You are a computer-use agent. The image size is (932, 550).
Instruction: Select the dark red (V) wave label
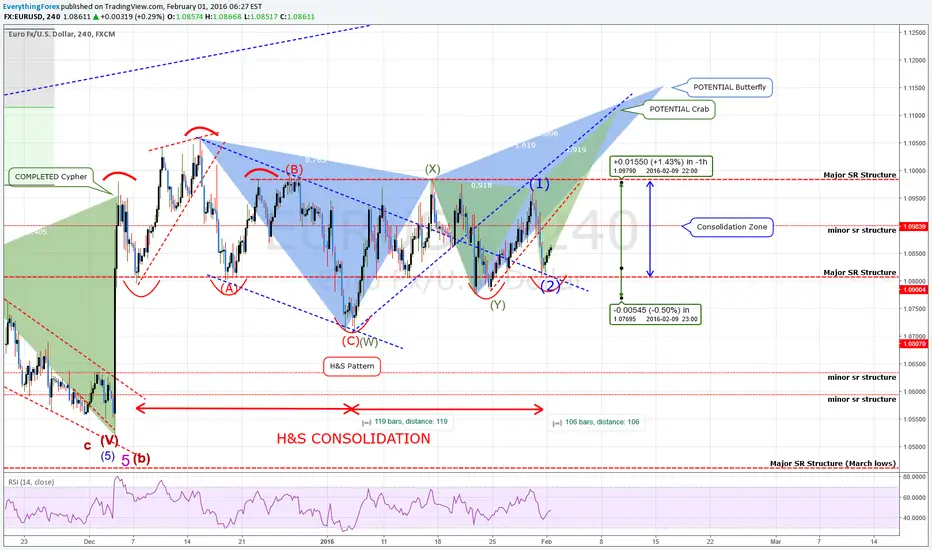click(109, 441)
